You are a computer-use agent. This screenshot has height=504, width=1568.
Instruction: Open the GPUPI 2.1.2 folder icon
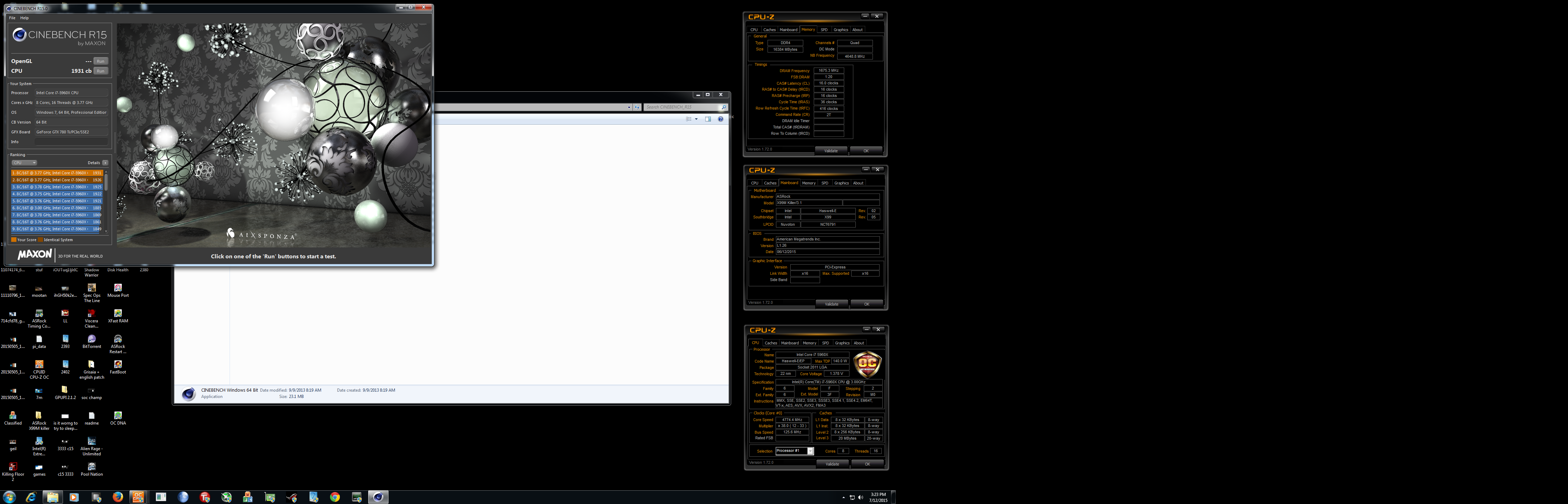pyautogui.click(x=65, y=393)
